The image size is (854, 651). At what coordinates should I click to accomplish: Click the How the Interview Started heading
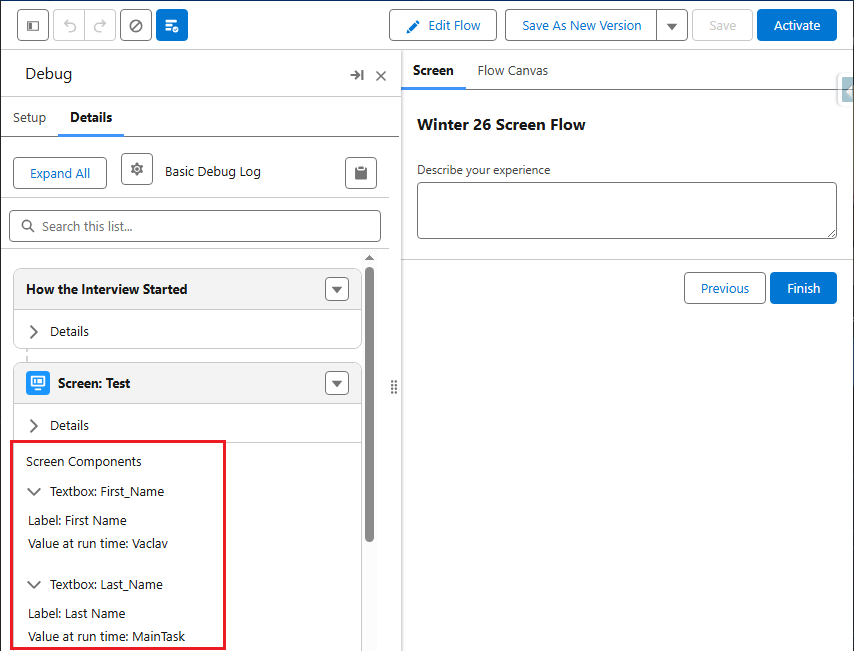pos(107,289)
